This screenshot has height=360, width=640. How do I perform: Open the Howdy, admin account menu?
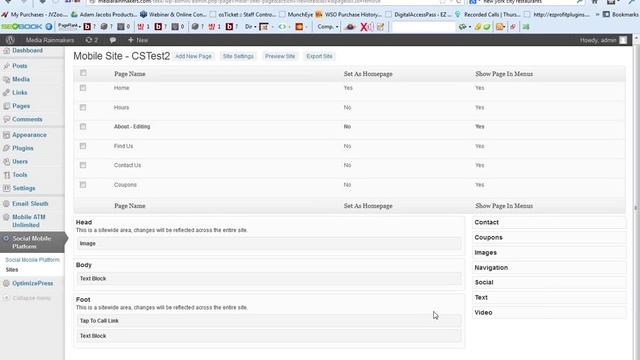(x=603, y=40)
